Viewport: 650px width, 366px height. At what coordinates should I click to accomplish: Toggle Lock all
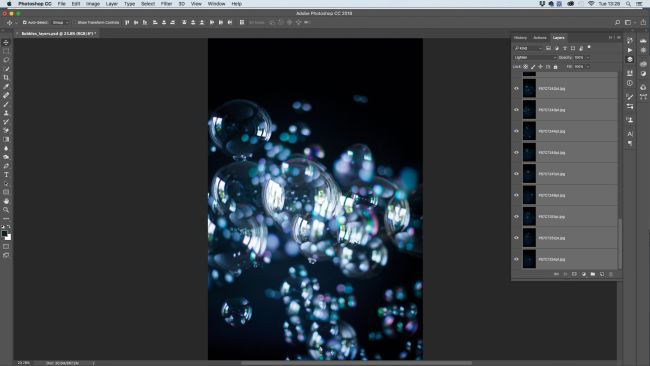[555, 66]
